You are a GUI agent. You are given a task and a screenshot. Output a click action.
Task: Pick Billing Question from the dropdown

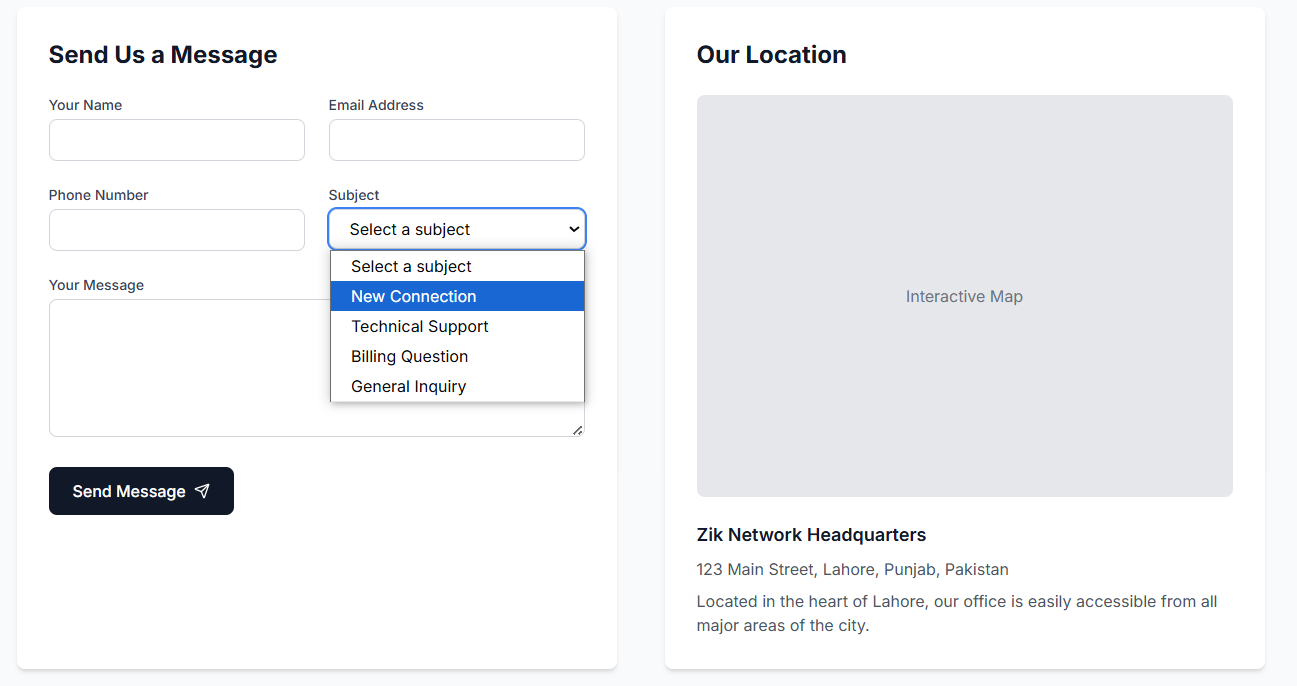click(x=409, y=356)
